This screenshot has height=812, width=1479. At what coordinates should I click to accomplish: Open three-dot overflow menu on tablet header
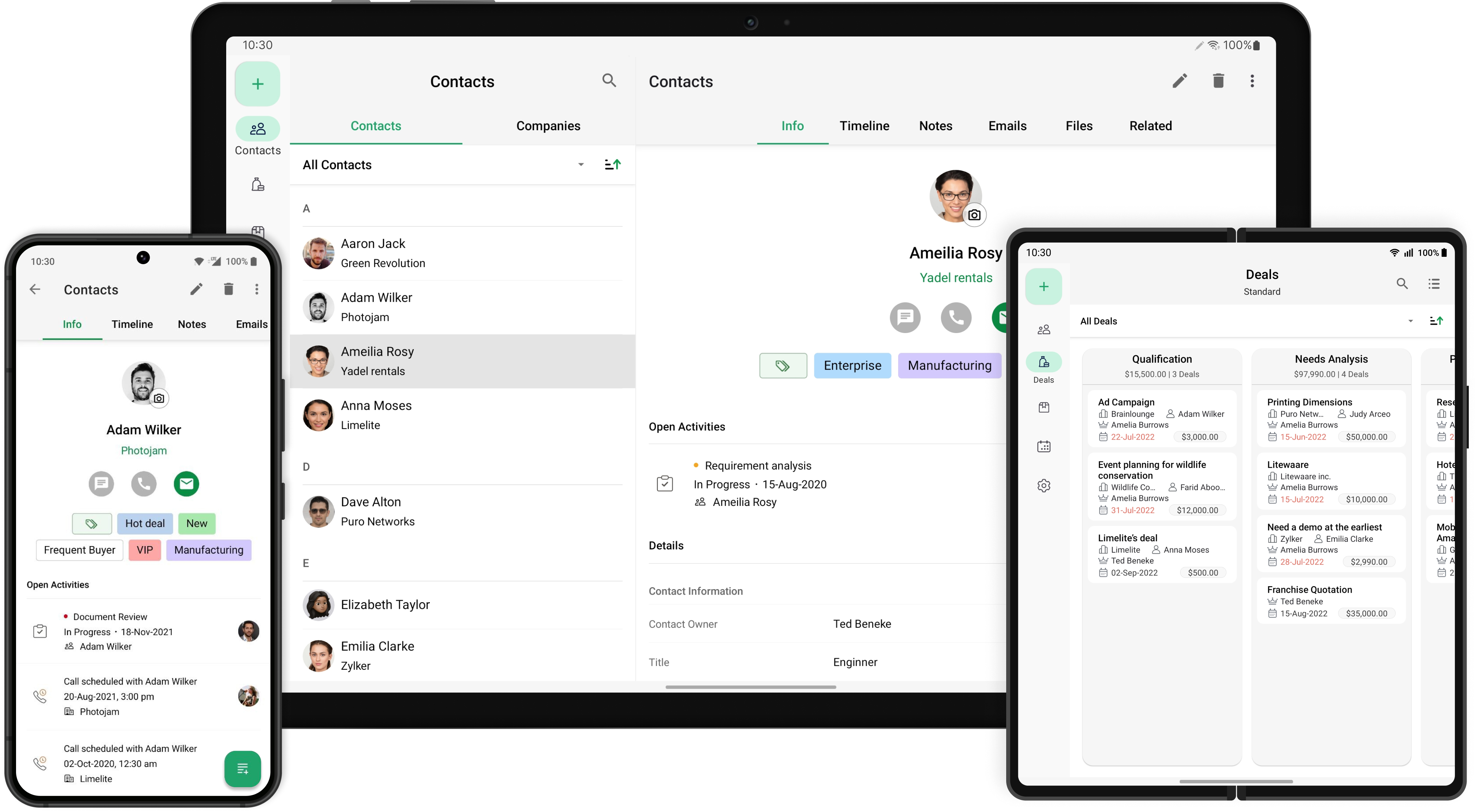click(1252, 81)
